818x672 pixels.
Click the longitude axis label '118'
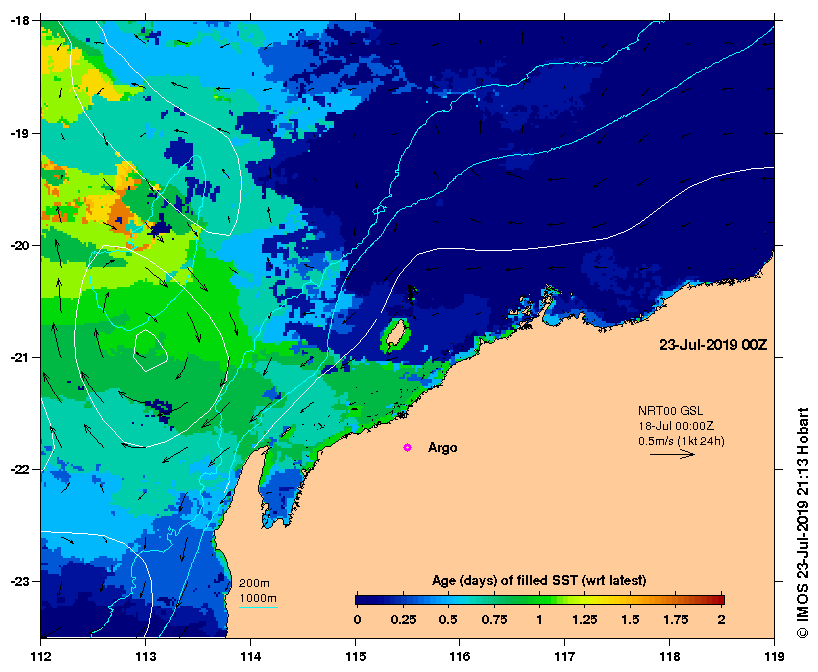click(670, 656)
